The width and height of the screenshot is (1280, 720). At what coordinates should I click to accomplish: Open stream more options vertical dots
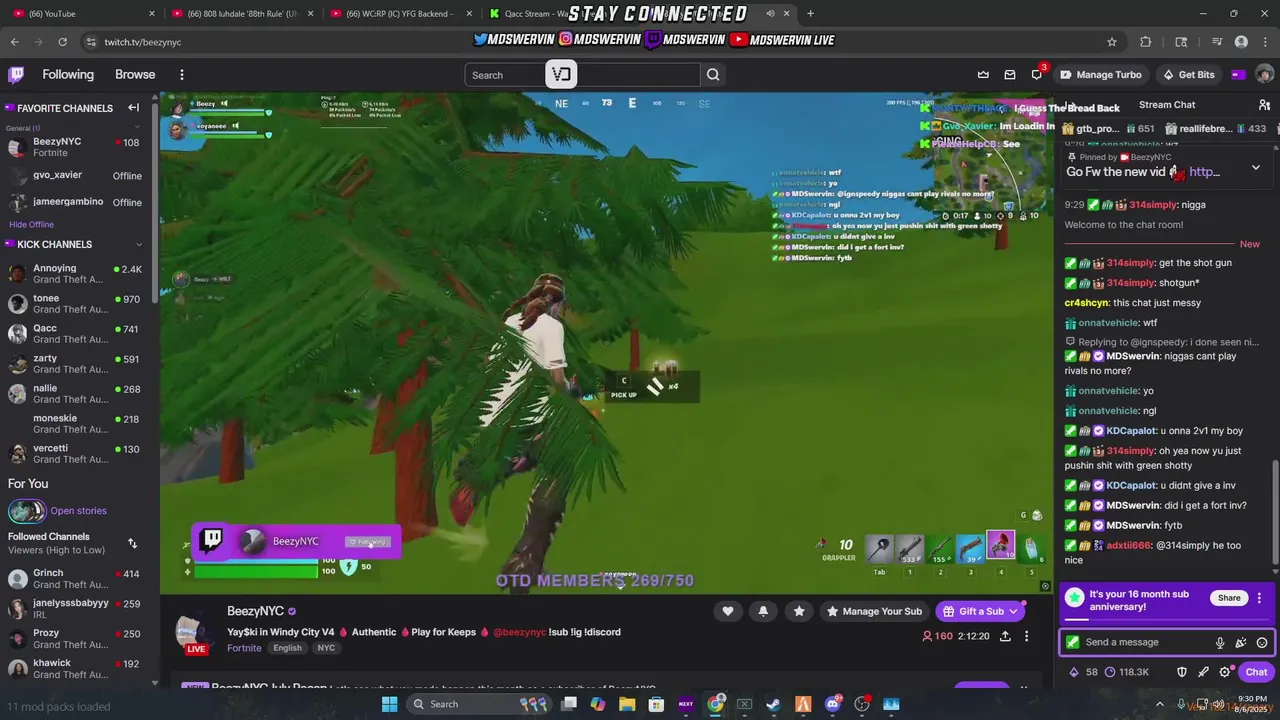(x=1026, y=636)
